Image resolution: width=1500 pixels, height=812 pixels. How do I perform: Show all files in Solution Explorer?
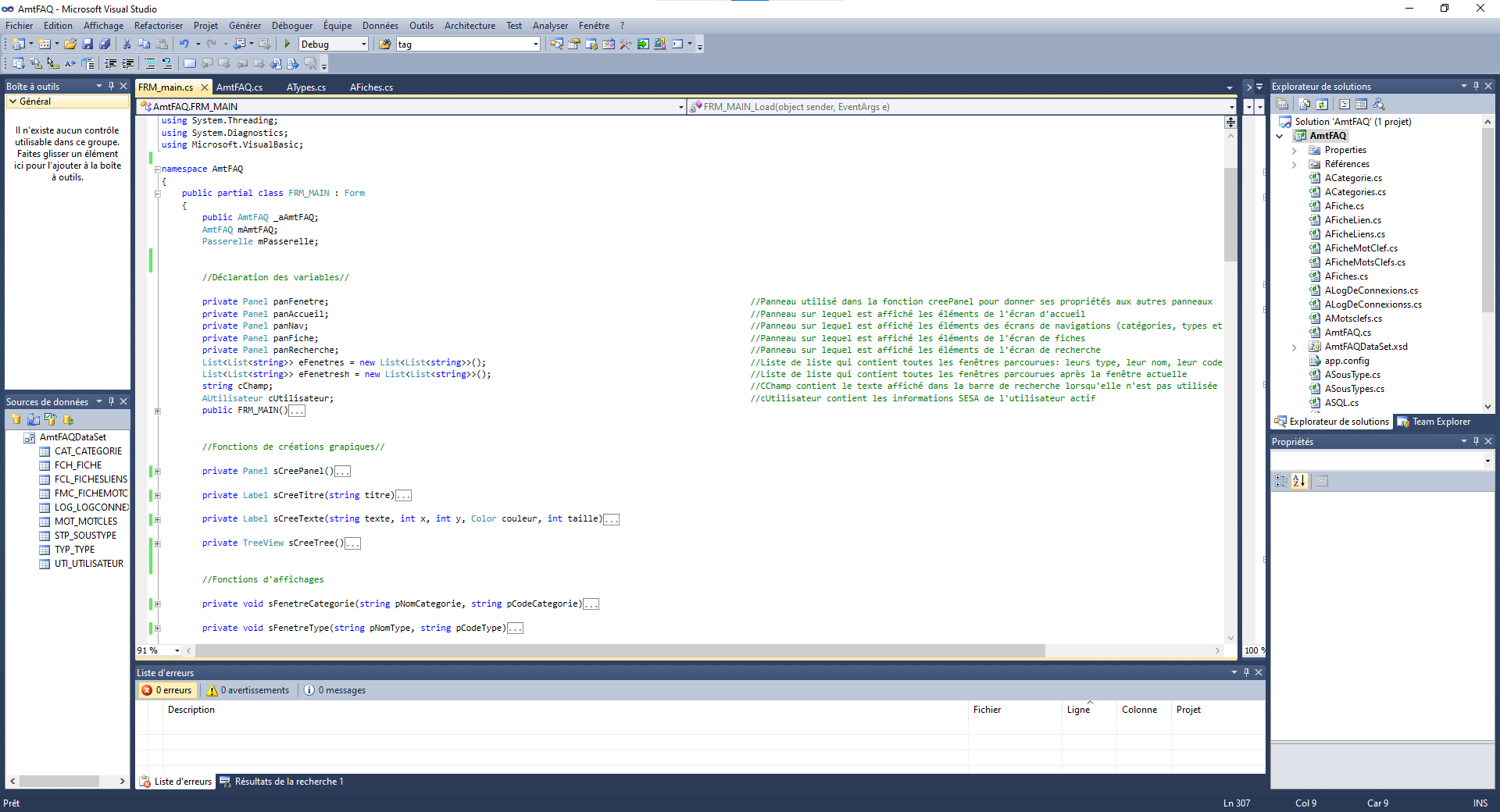1304,104
